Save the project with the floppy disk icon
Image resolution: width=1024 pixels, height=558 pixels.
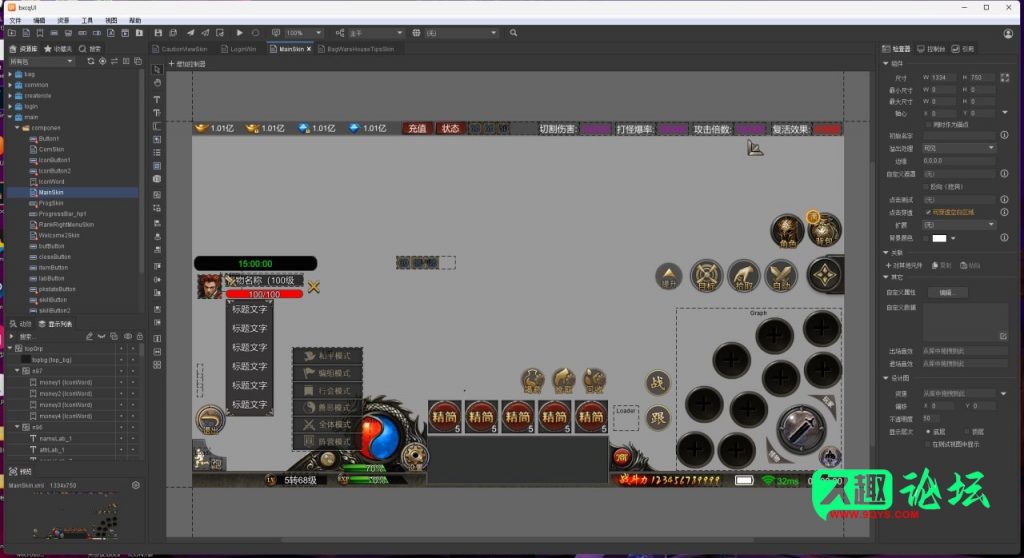click(x=158, y=33)
